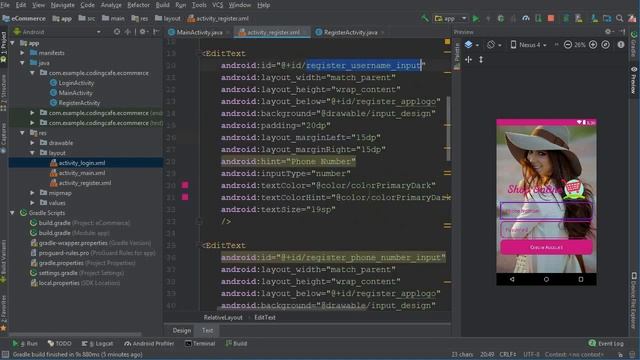
Task: Toggle the pan horizontal icon in preview
Action: 469,60
